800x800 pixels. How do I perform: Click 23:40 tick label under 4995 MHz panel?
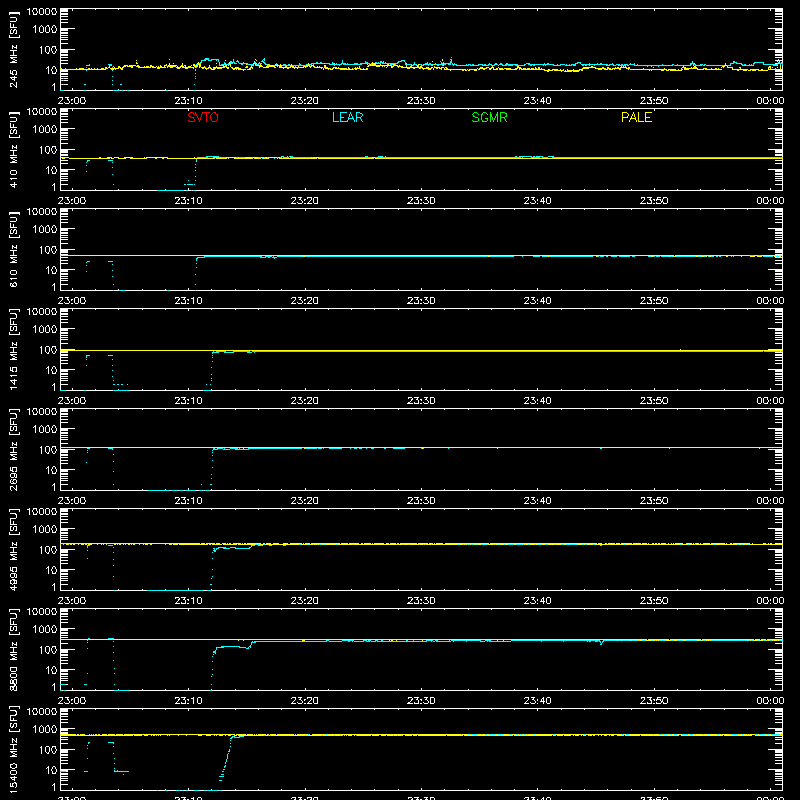[x=537, y=601]
